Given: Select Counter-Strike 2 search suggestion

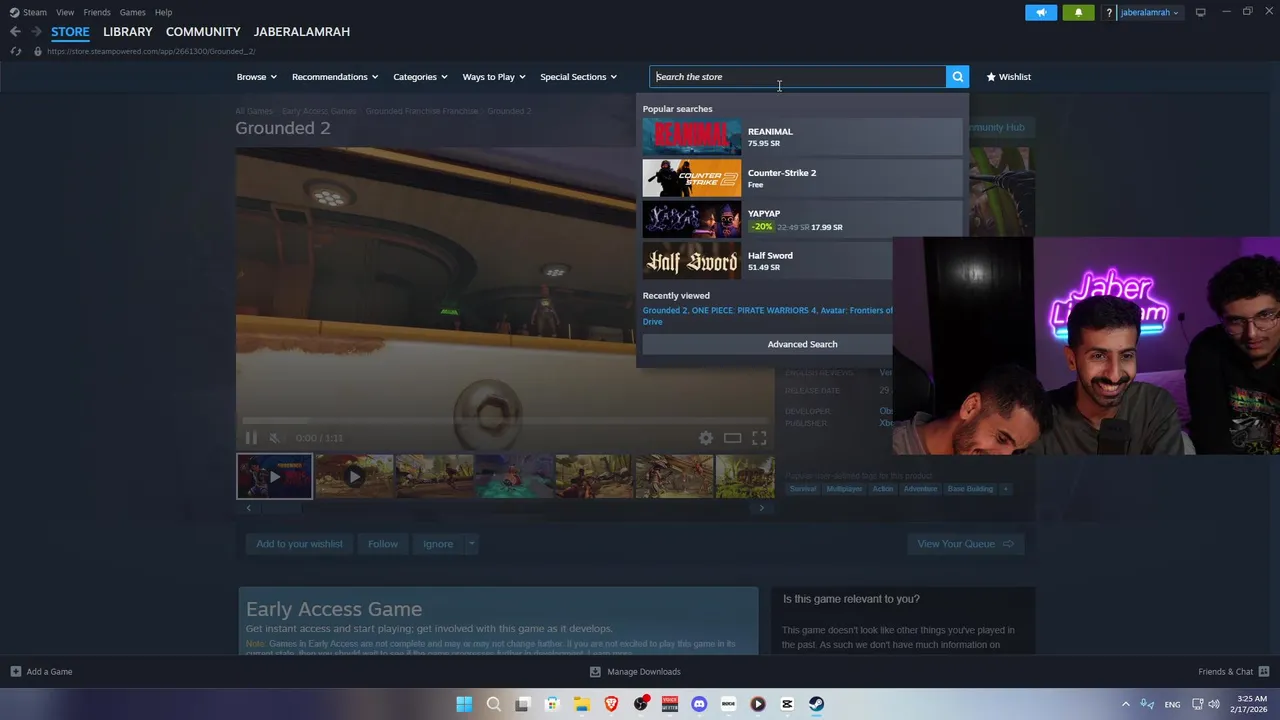Looking at the screenshot, I should pos(802,178).
